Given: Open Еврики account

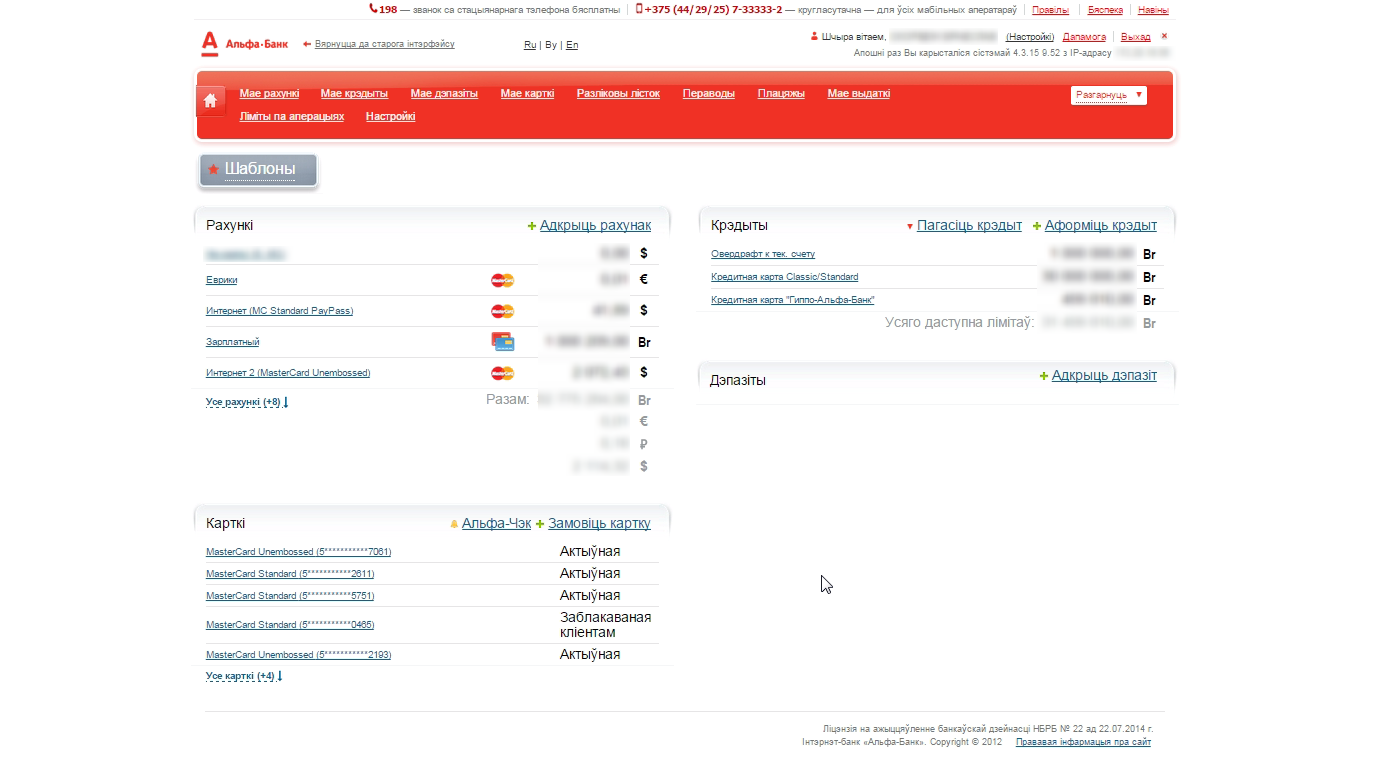Looking at the screenshot, I should pyautogui.click(x=222, y=280).
